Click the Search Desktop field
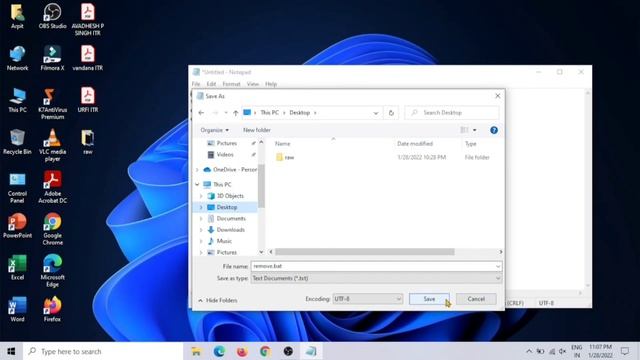 [x=452, y=113]
